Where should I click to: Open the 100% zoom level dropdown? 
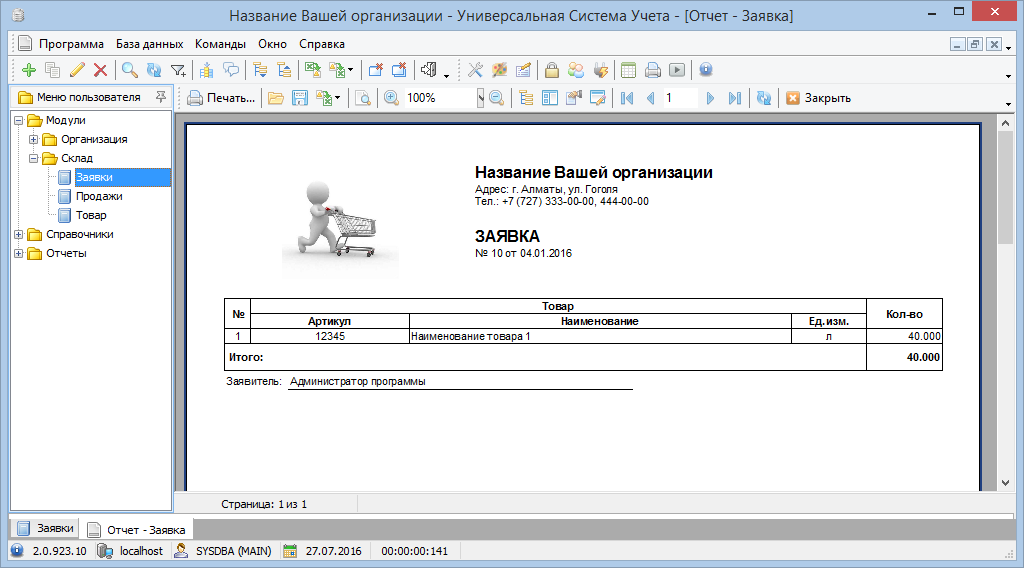(x=480, y=98)
